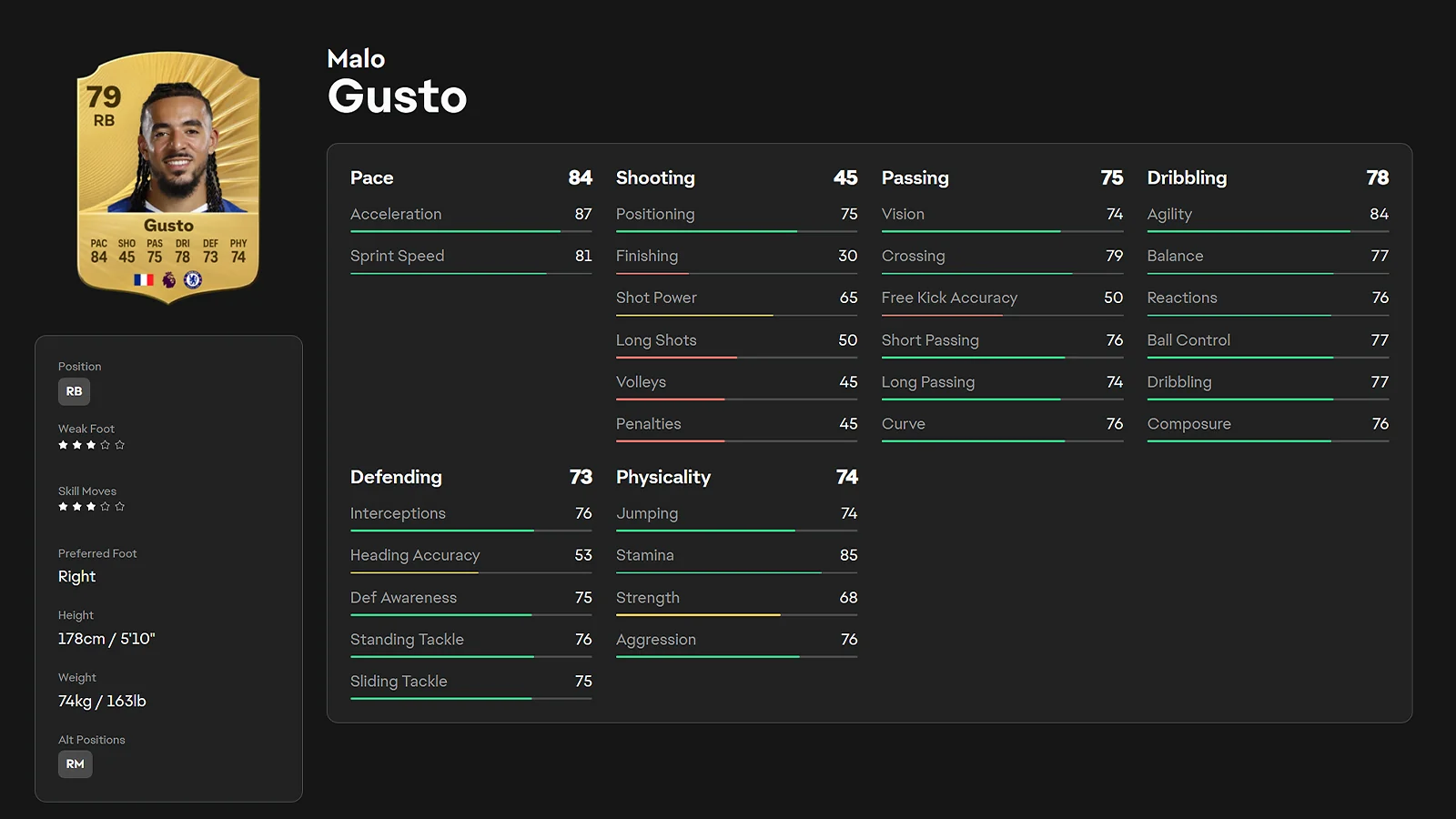This screenshot has width=1456, height=819.
Task: Click the Short Passing label
Action: (930, 340)
